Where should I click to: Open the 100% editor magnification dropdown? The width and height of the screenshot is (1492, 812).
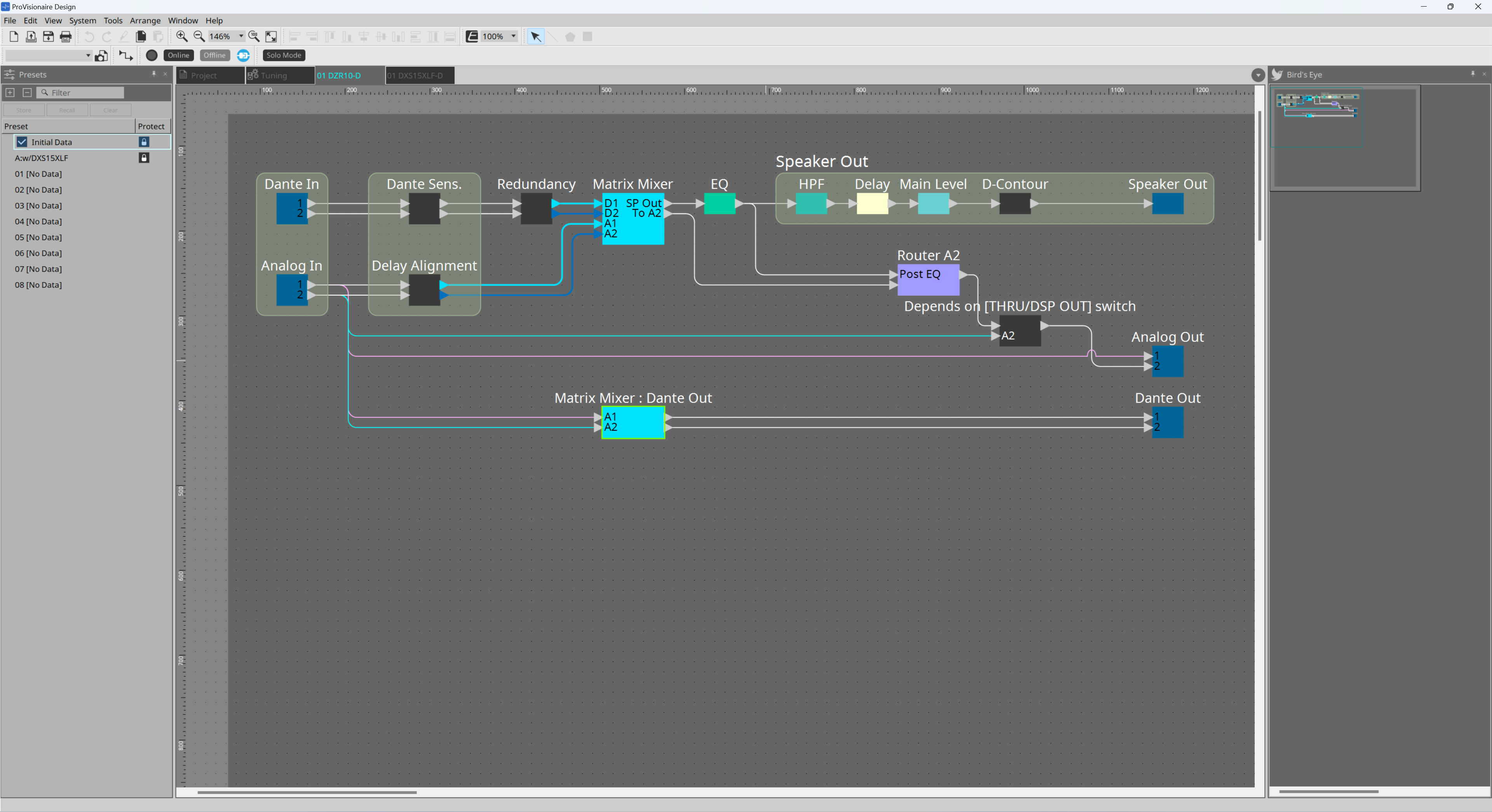(x=513, y=36)
